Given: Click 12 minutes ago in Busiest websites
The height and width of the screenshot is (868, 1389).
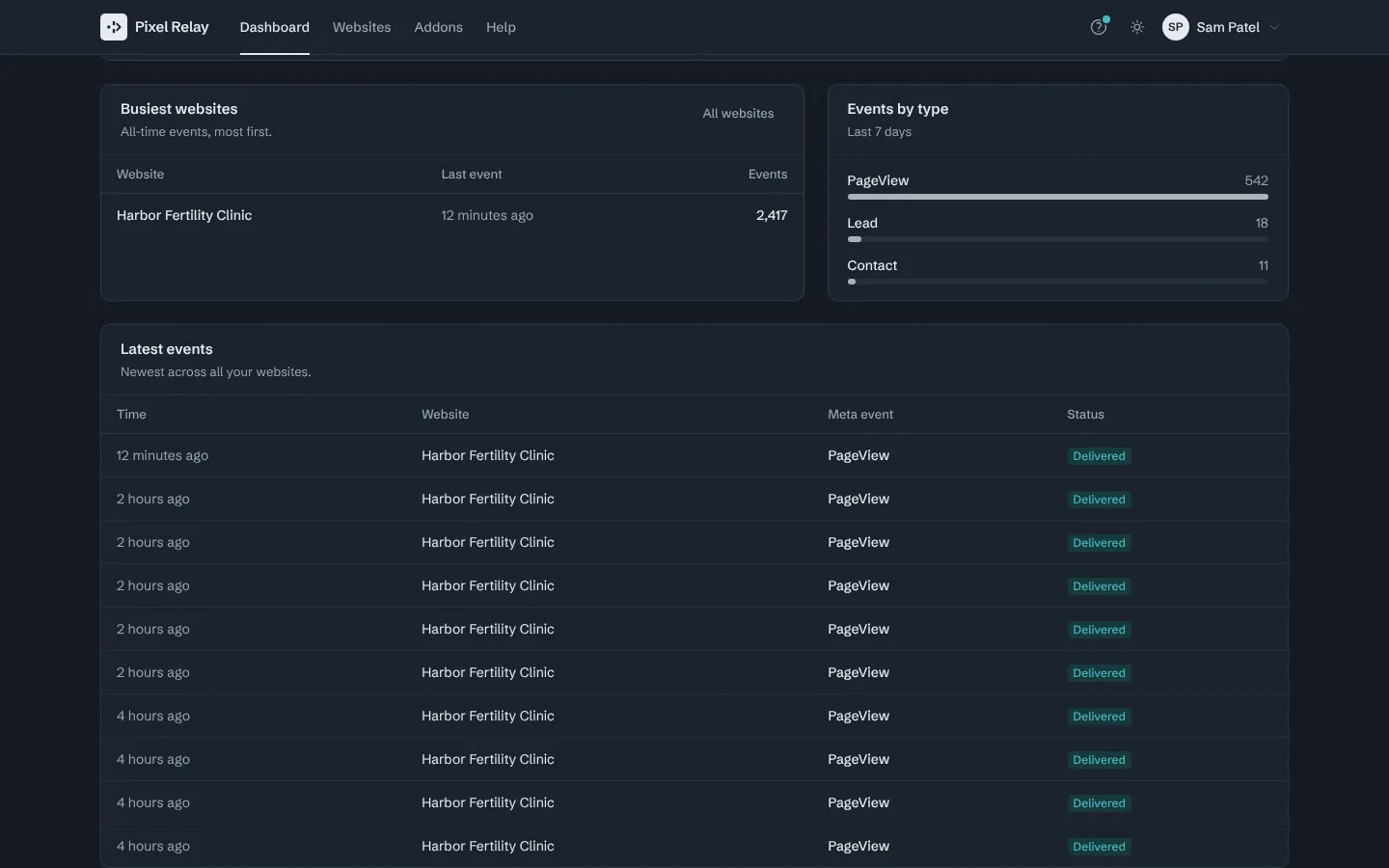Looking at the screenshot, I should [x=487, y=215].
